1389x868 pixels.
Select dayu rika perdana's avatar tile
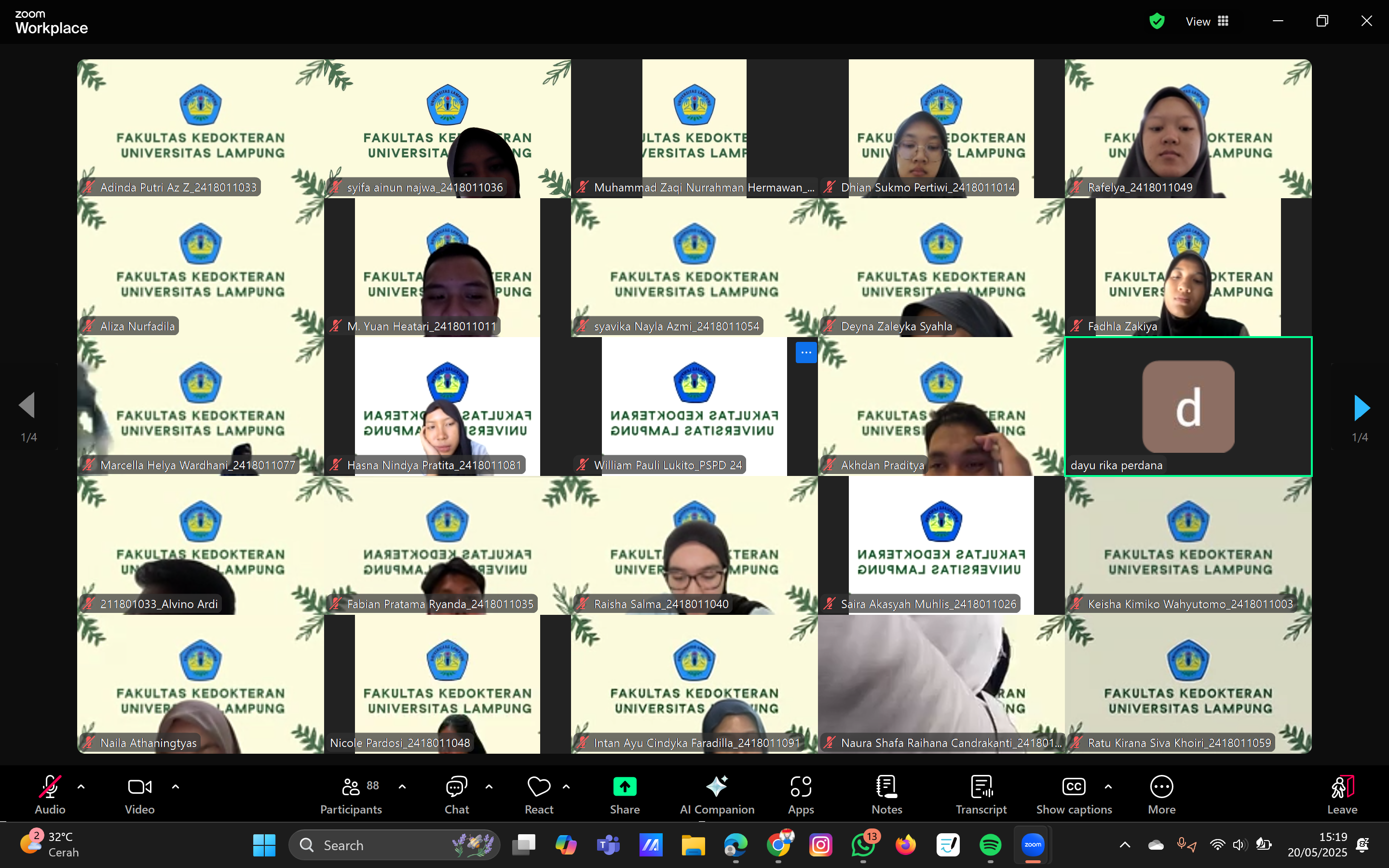(x=1188, y=407)
